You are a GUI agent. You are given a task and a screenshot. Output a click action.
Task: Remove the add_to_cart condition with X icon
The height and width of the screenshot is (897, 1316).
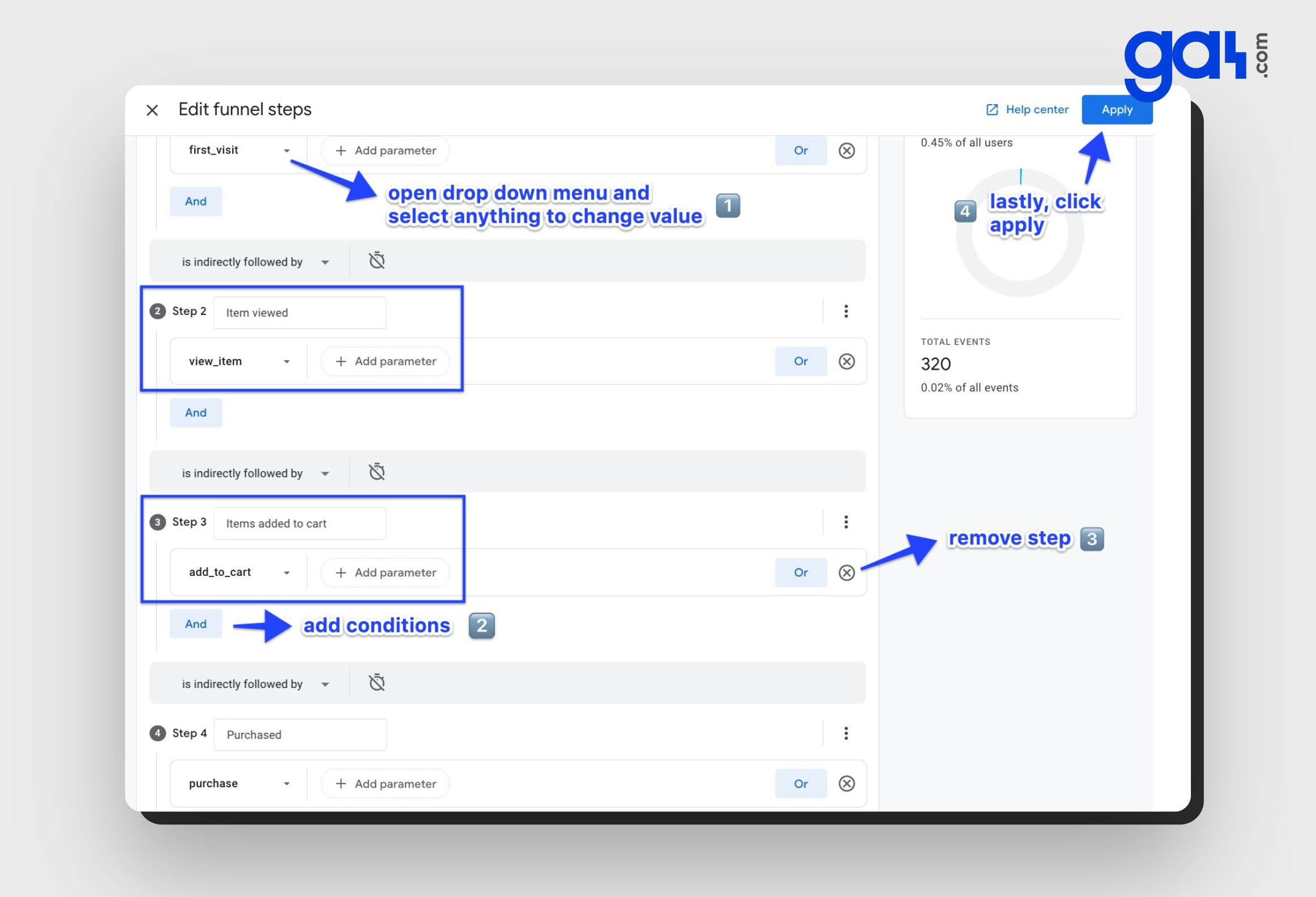pyautogui.click(x=847, y=573)
